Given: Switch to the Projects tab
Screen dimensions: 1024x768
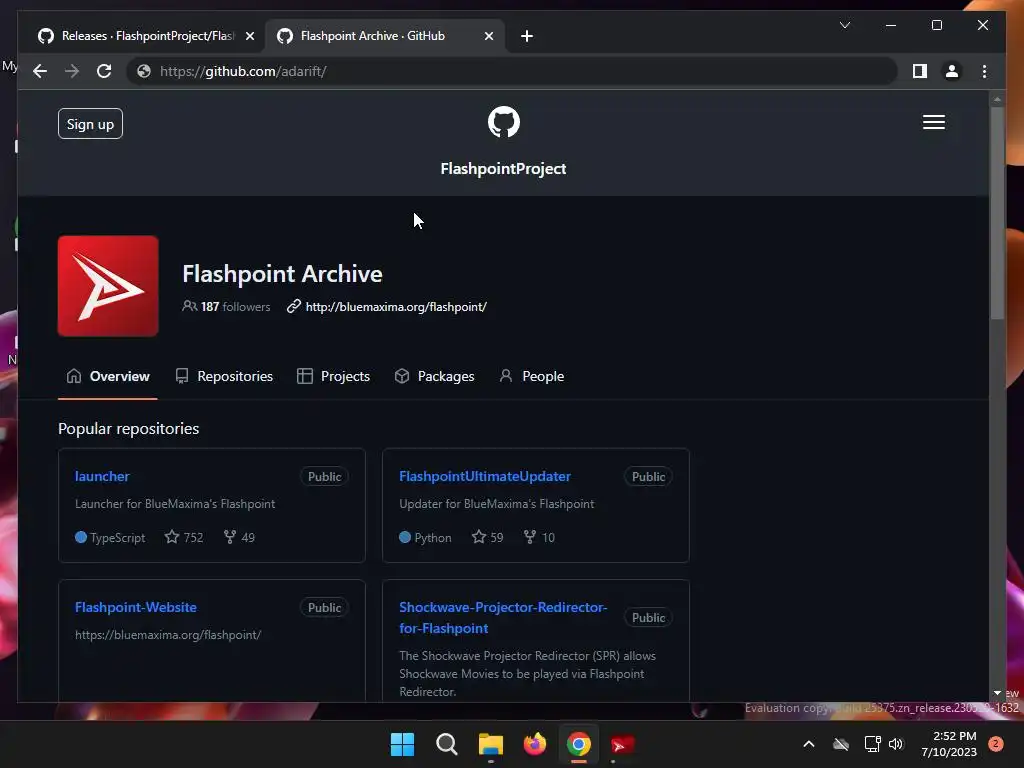Looking at the screenshot, I should click(x=333, y=376).
